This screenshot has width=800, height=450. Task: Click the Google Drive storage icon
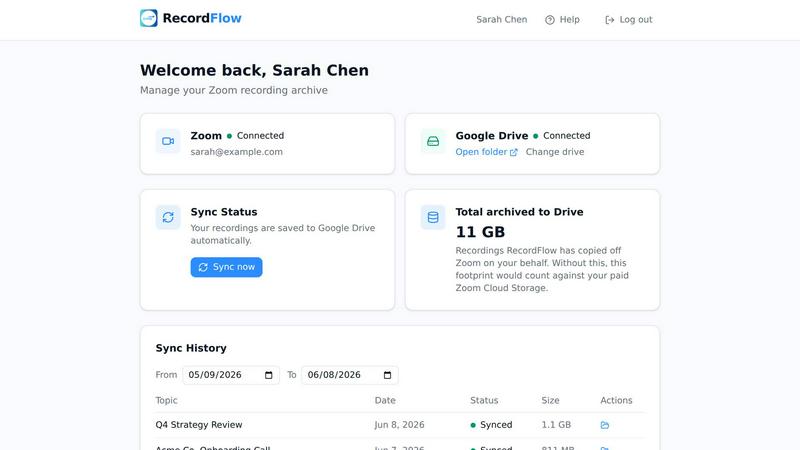click(433, 141)
